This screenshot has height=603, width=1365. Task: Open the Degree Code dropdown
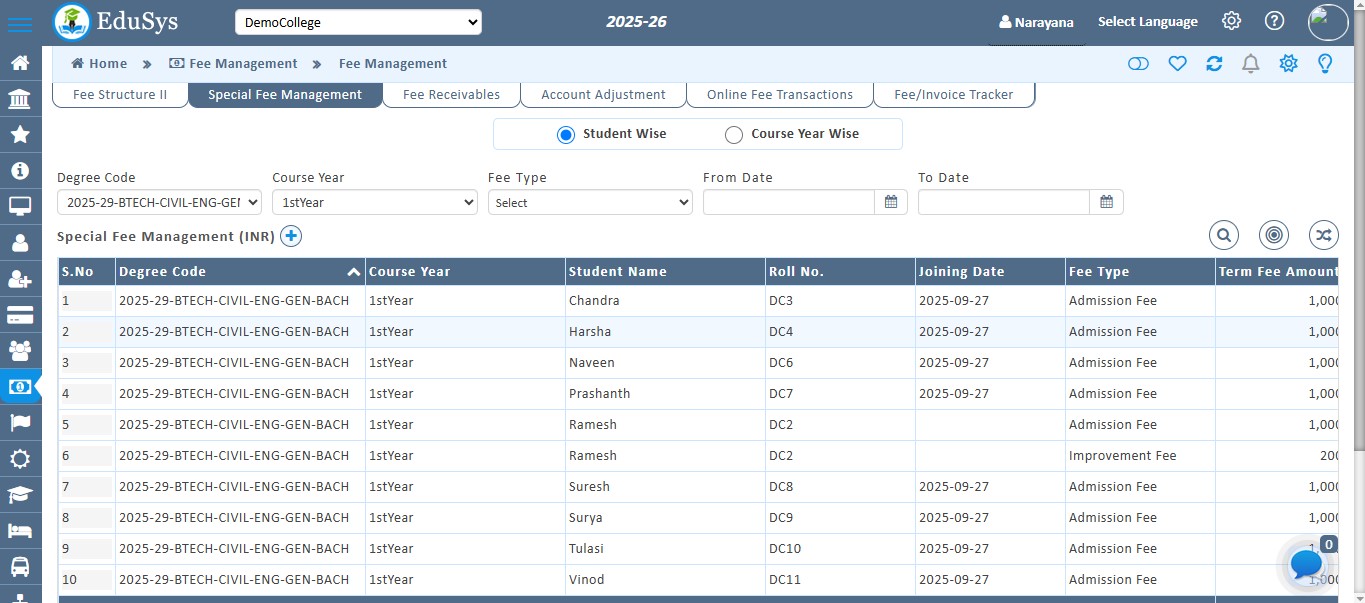[x=158, y=202]
